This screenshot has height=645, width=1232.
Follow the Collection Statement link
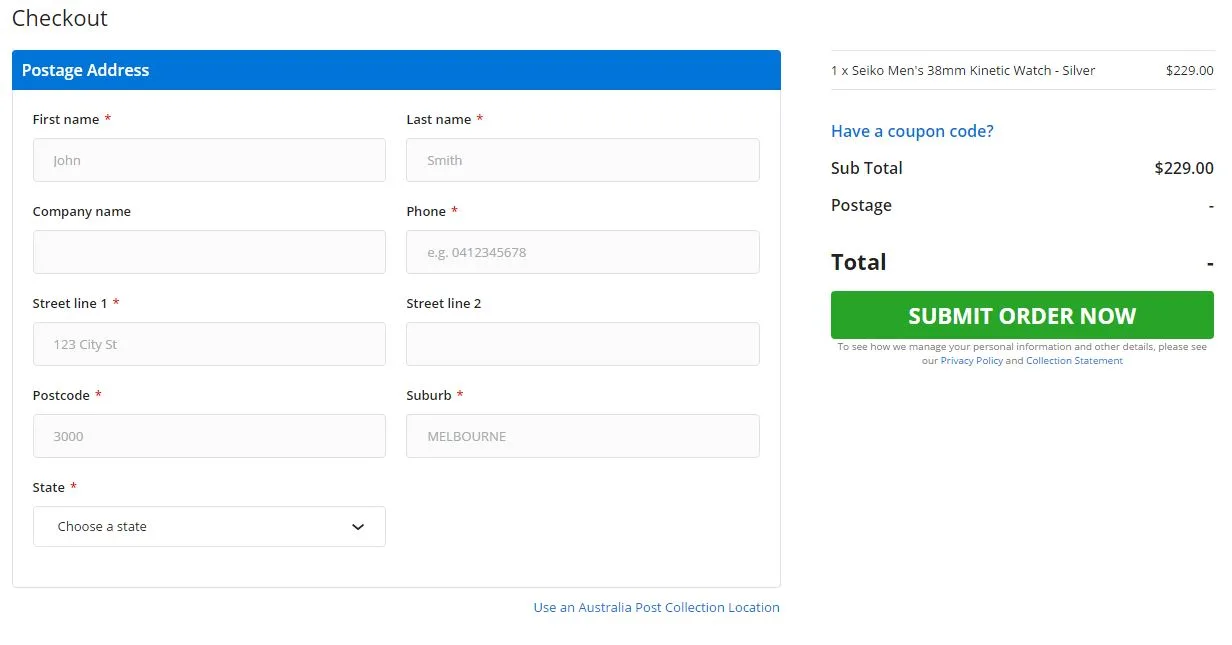click(x=1074, y=361)
